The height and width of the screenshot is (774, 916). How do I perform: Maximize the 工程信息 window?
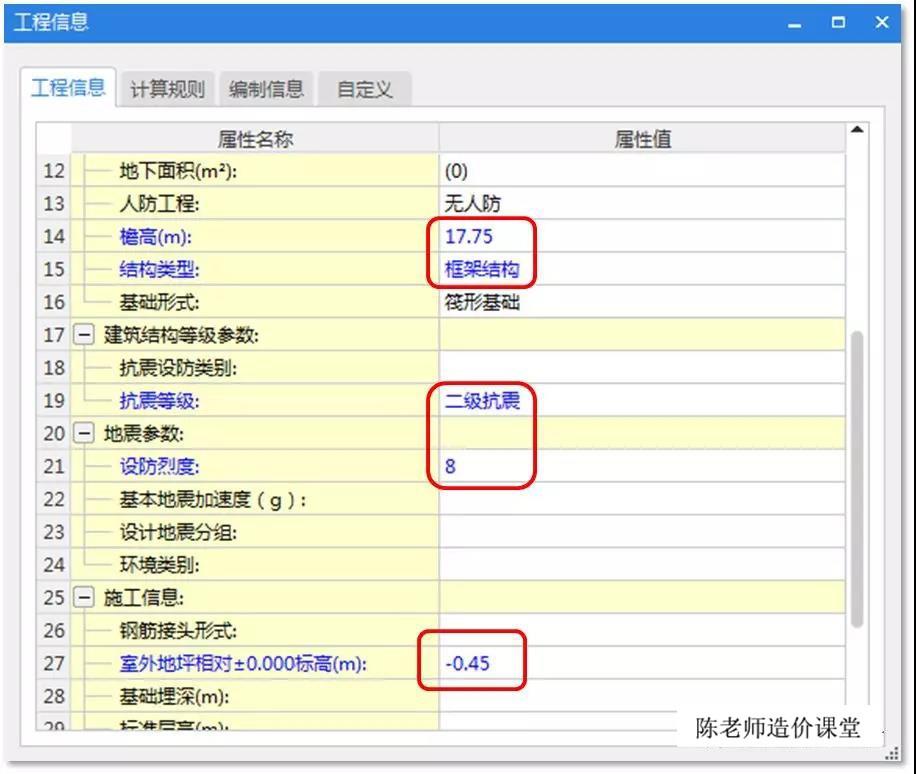(838, 23)
